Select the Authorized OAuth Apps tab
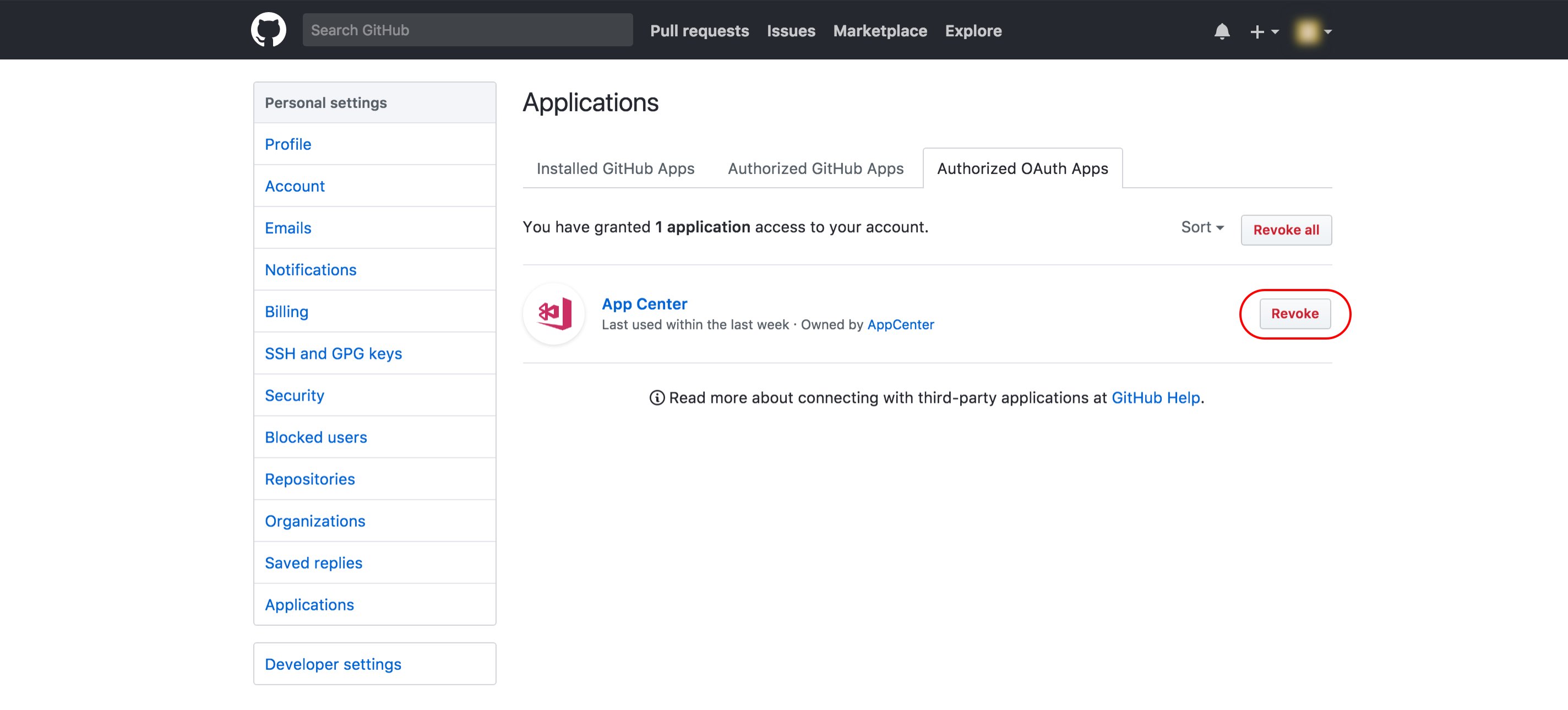Image resolution: width=1568 pixels, height=710 pixels. pyautogui.click(x=1022, y=168)
